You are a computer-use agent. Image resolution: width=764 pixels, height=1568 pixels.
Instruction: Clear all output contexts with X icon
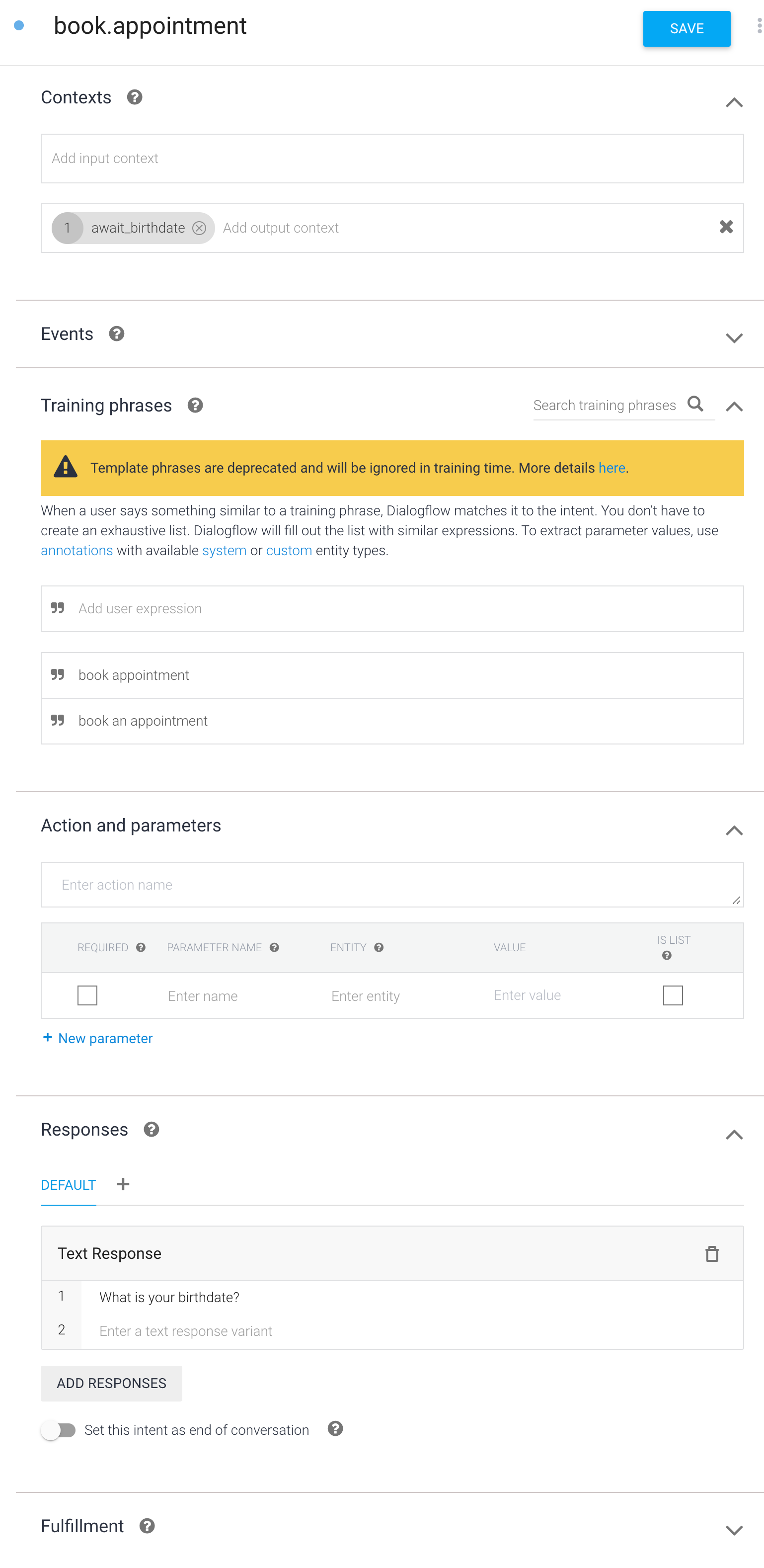tap(726, 227)
